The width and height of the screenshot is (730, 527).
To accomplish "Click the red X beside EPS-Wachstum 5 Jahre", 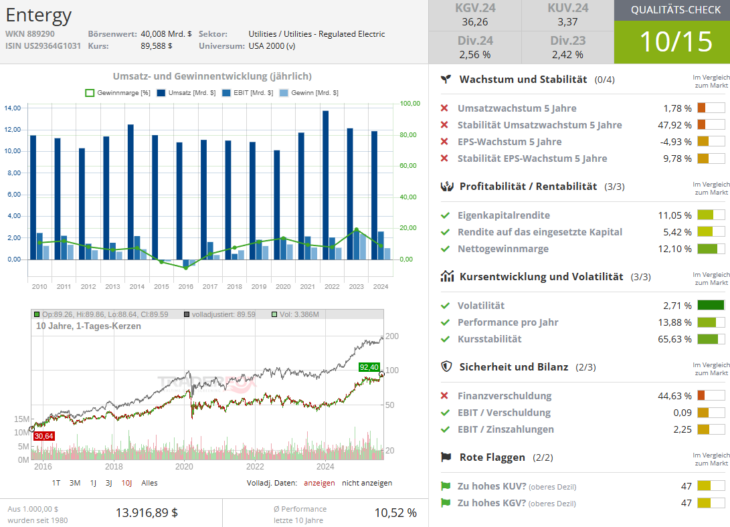I will click(445, 142).
